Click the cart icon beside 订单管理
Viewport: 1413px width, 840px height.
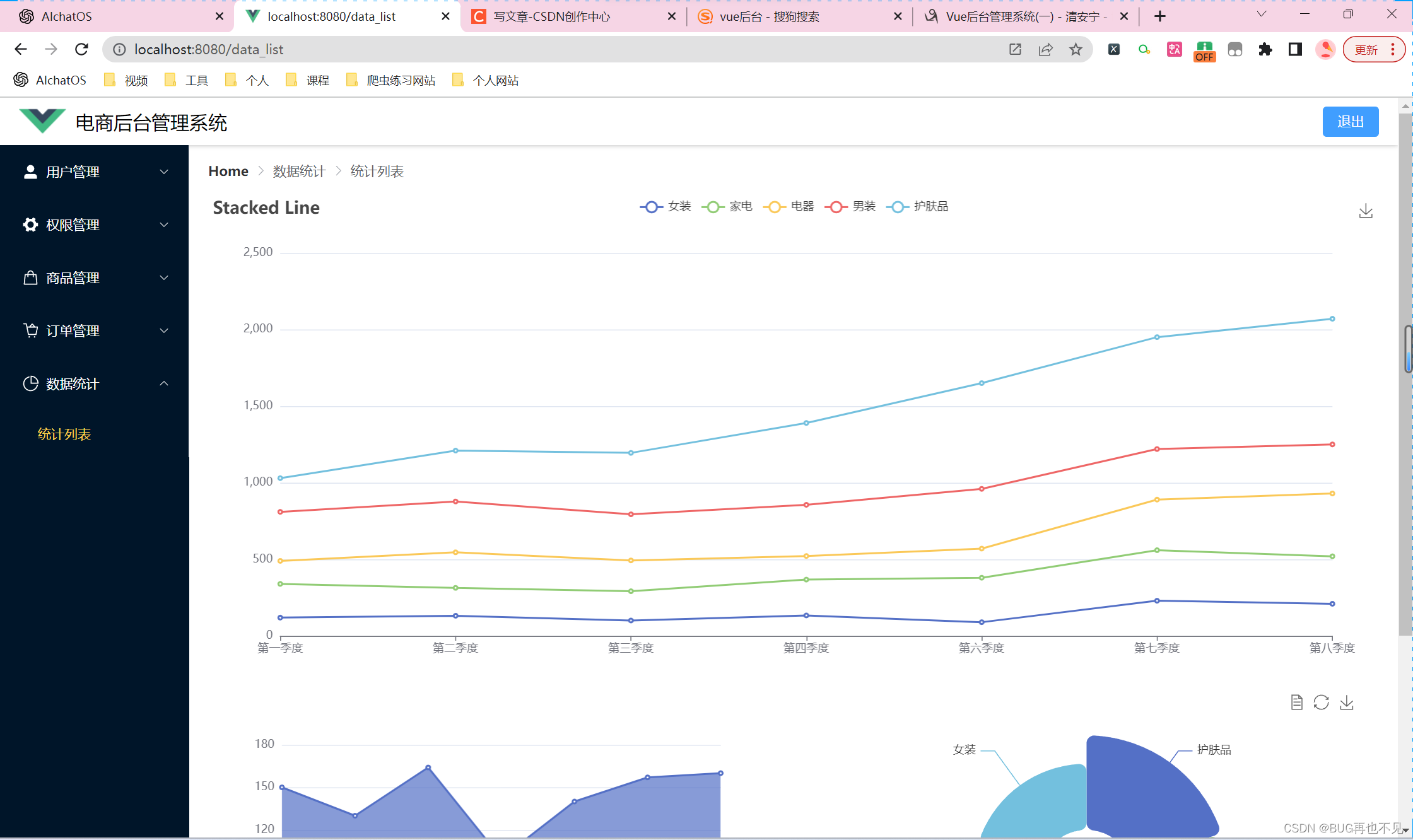(x=30, y=330)
